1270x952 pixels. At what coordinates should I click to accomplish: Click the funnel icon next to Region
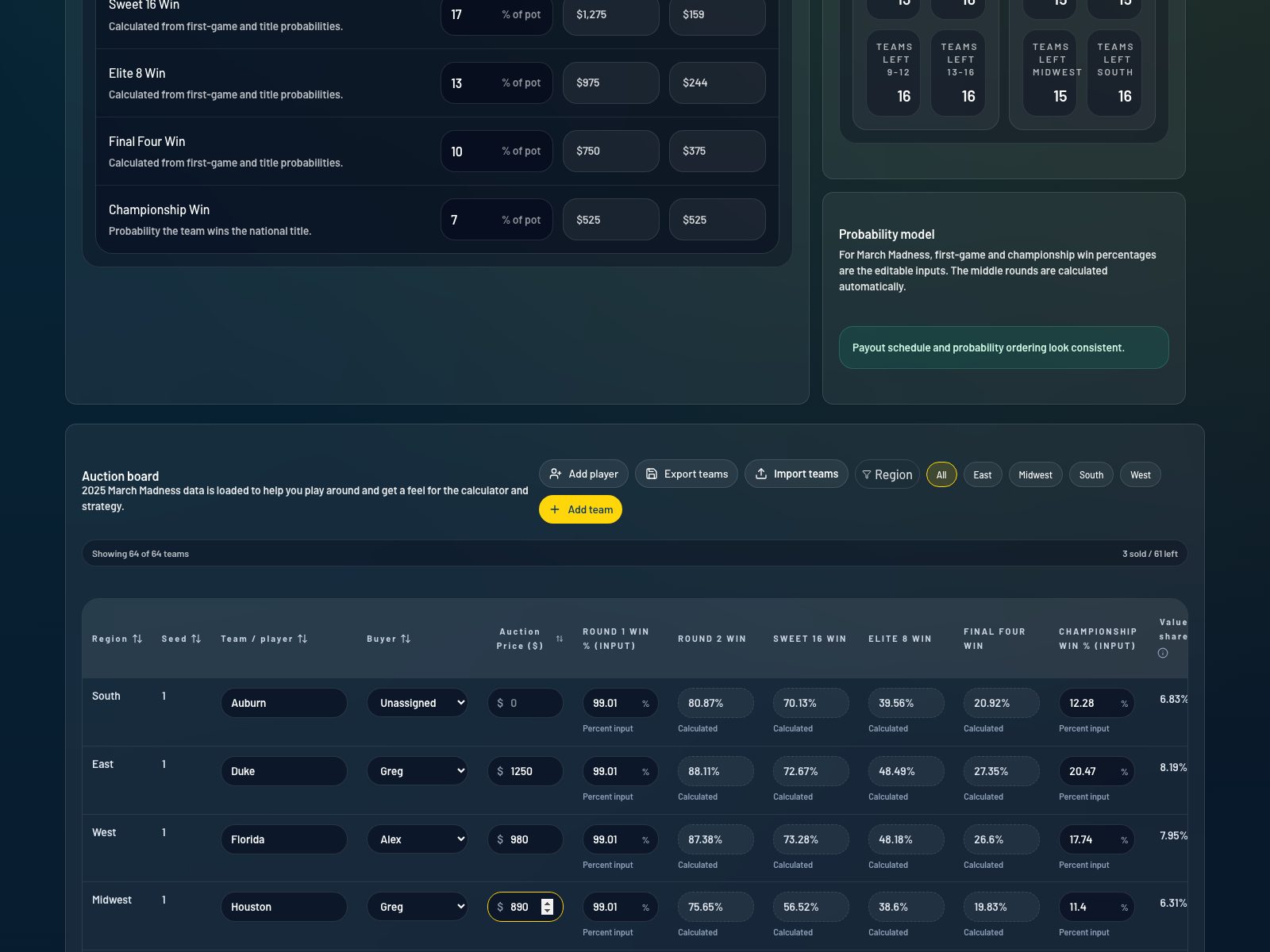(868, 474)
